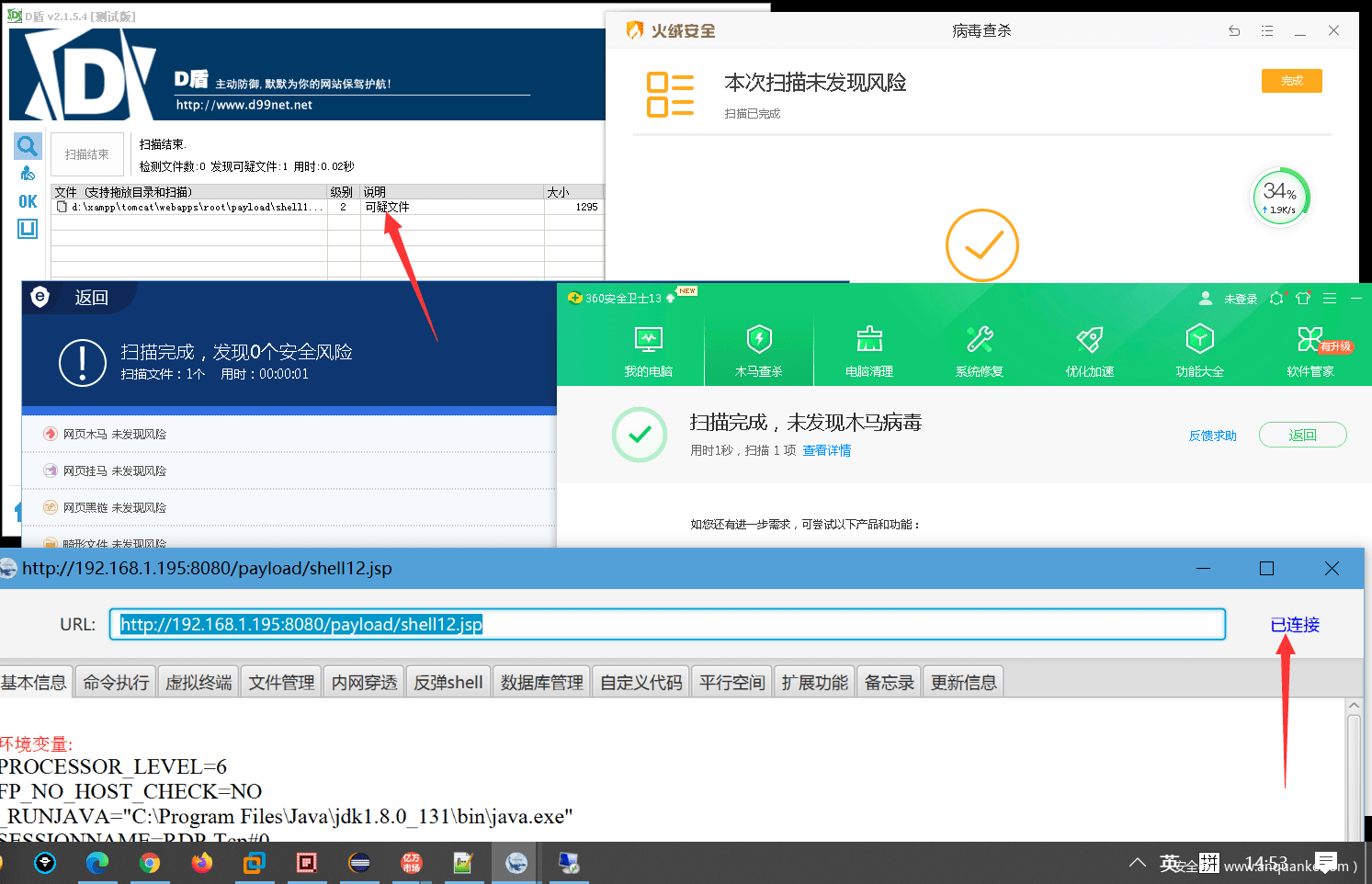Click the 34% speed floating ball
This screenshot has width=1372, height=884.
click(1280, 197)
